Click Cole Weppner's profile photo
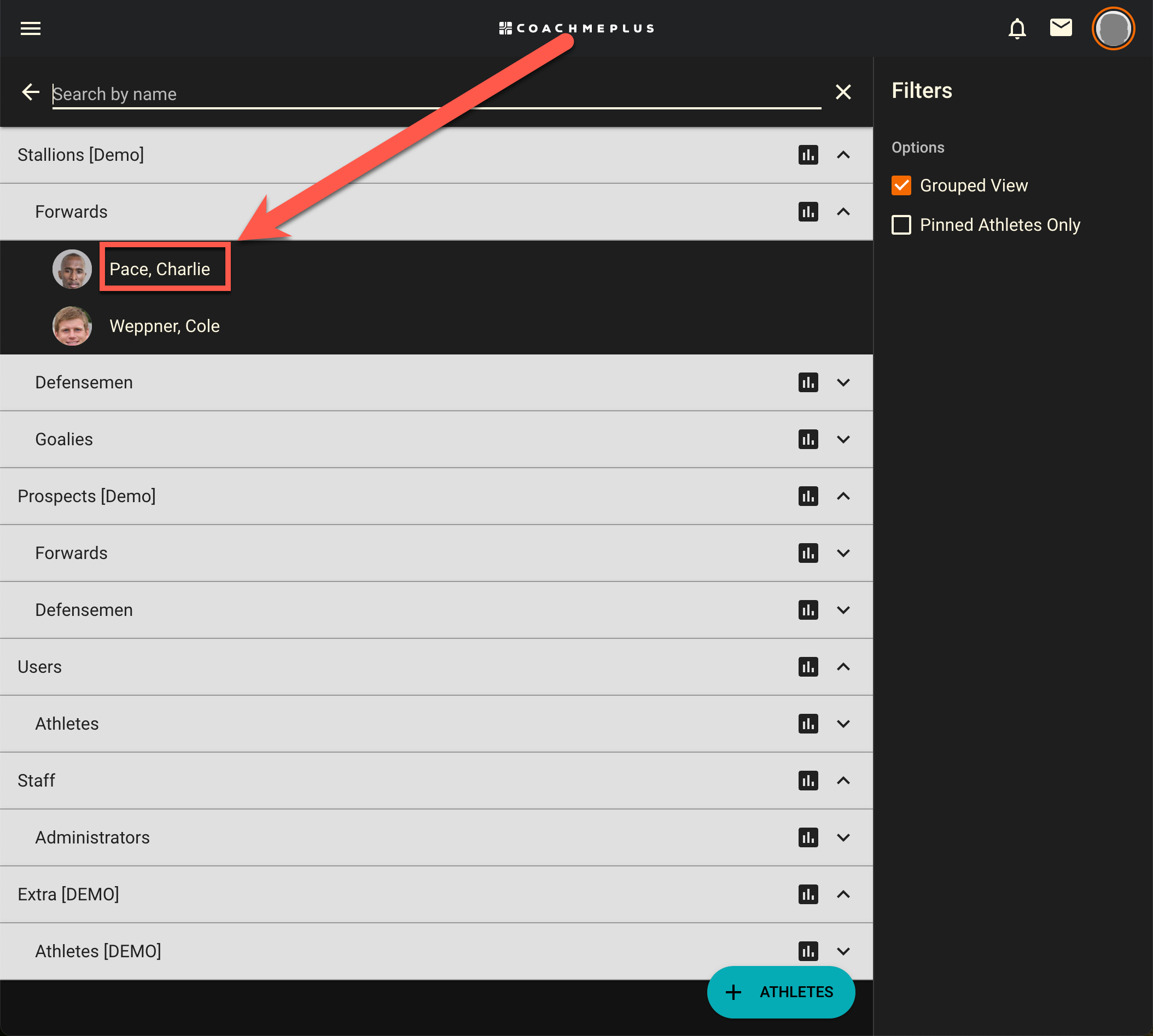Viewport: 1153px width, 1036px height. [72, 325]
